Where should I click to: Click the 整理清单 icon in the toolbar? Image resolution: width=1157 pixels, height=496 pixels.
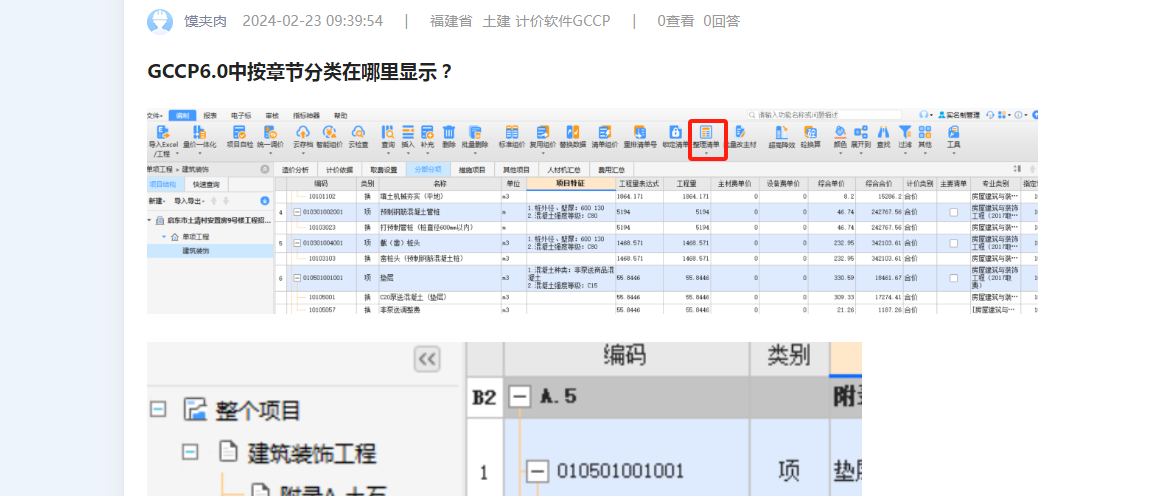coord(706,132)
